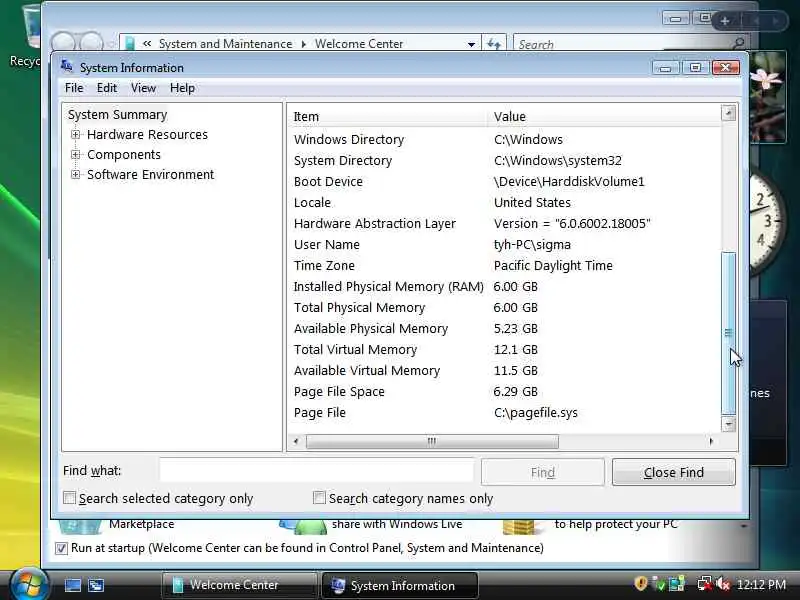This screenshot has width=800, height=600.
Task: Select Total Physical Memory row
Action: [x=504, y=307]
